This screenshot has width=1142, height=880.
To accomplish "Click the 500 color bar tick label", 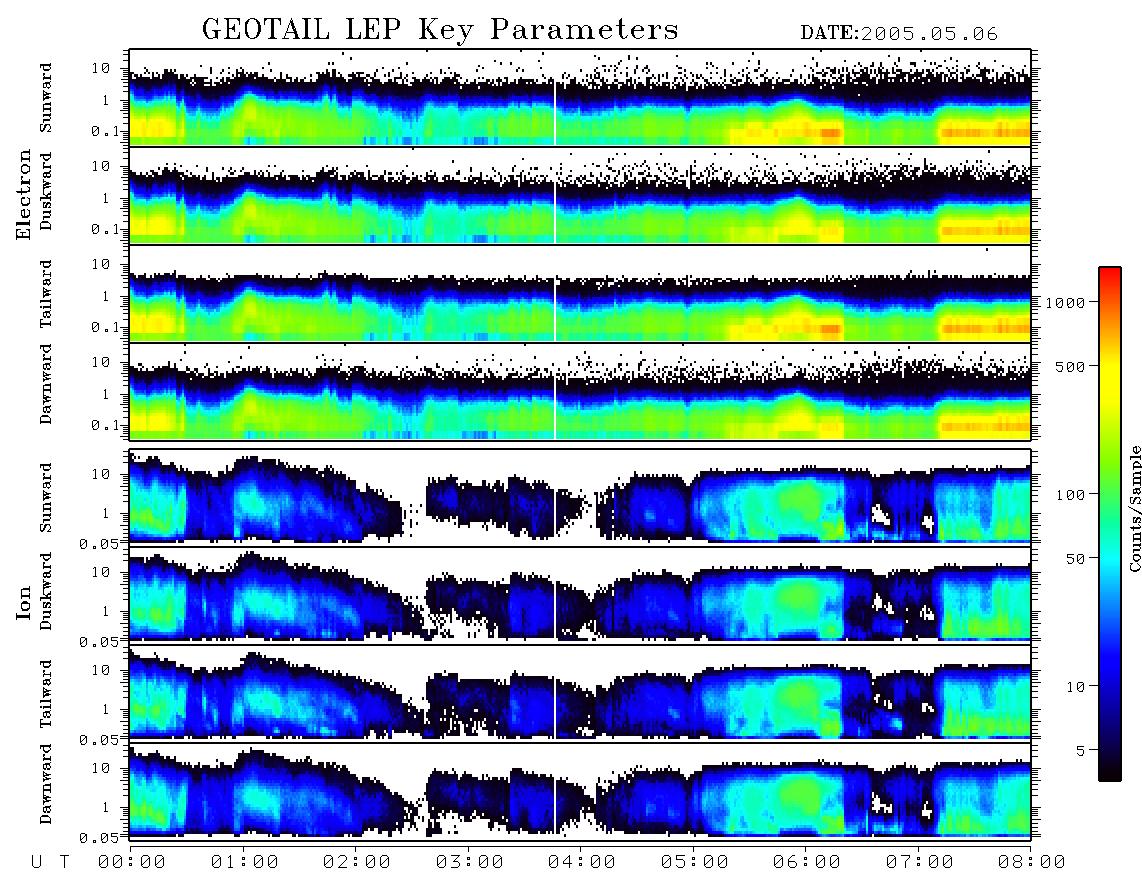I will (x=1071, y=366).
